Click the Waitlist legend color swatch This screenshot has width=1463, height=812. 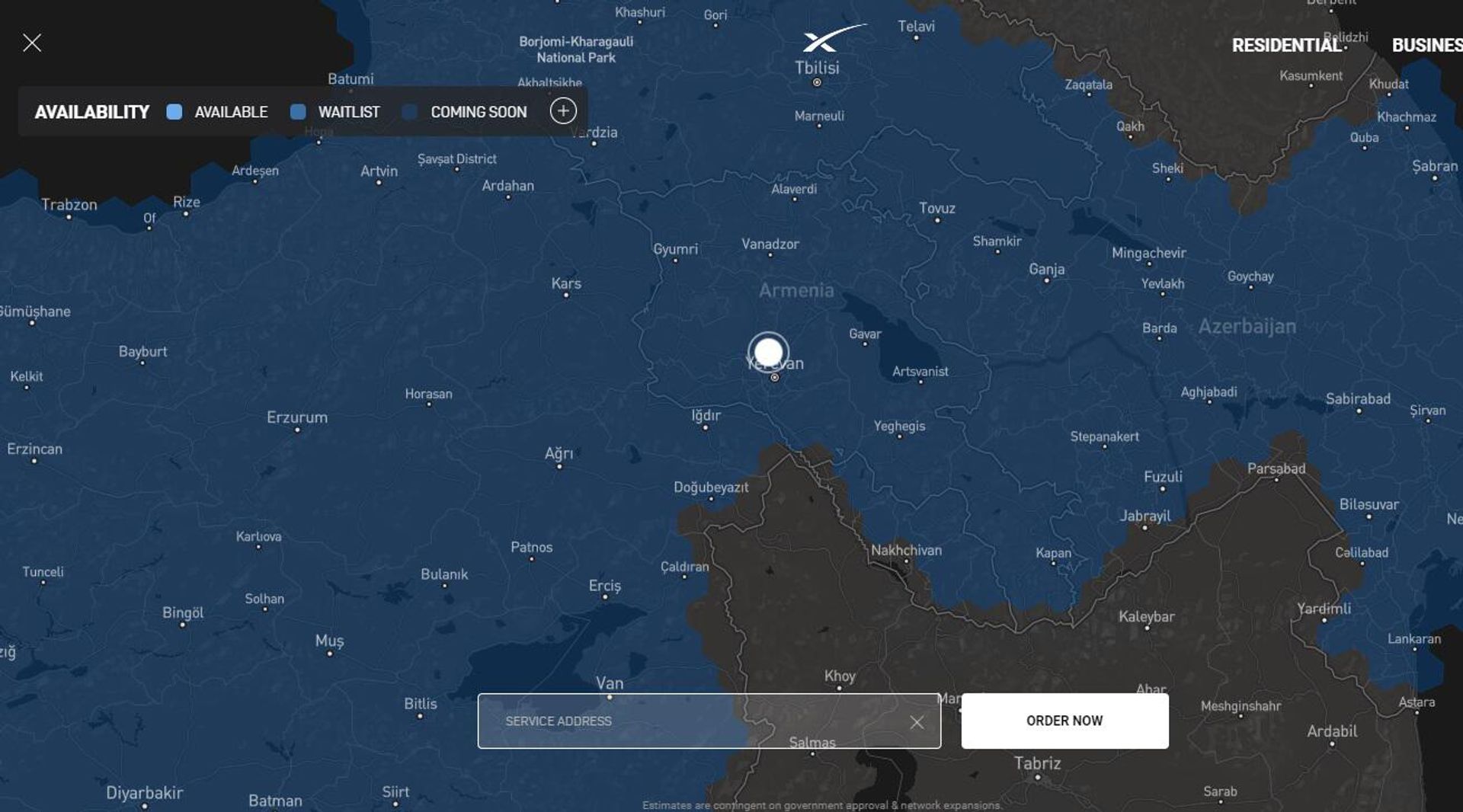[298, 112]
